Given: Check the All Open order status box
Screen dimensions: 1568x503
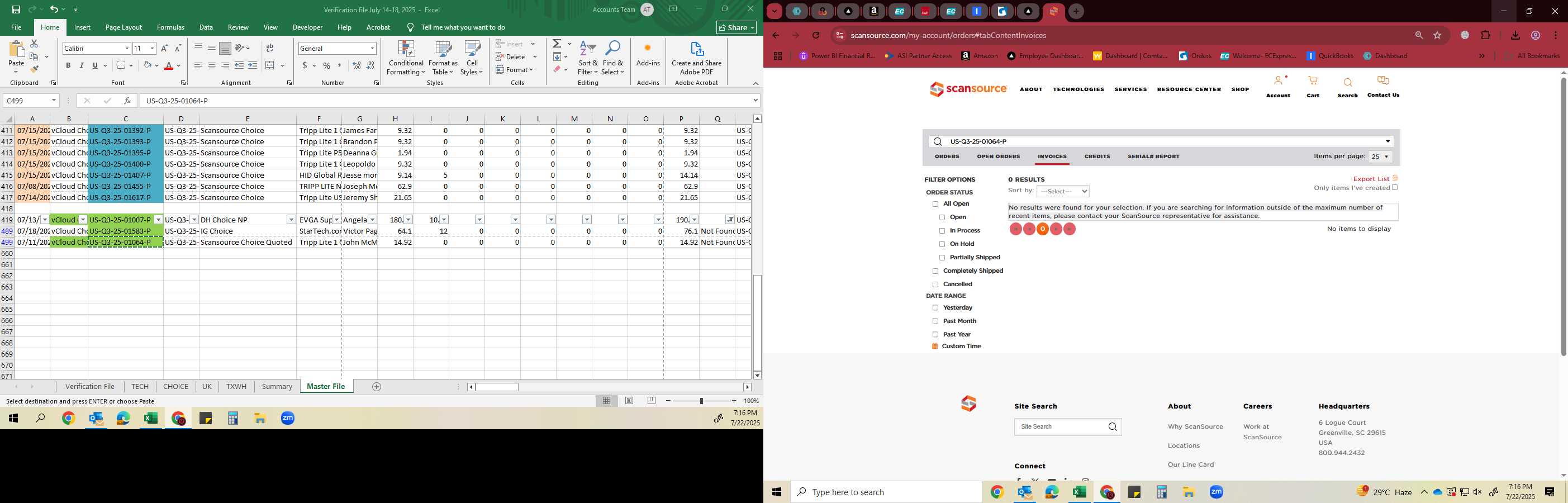Looking at the screenshot, I should 935,204.
